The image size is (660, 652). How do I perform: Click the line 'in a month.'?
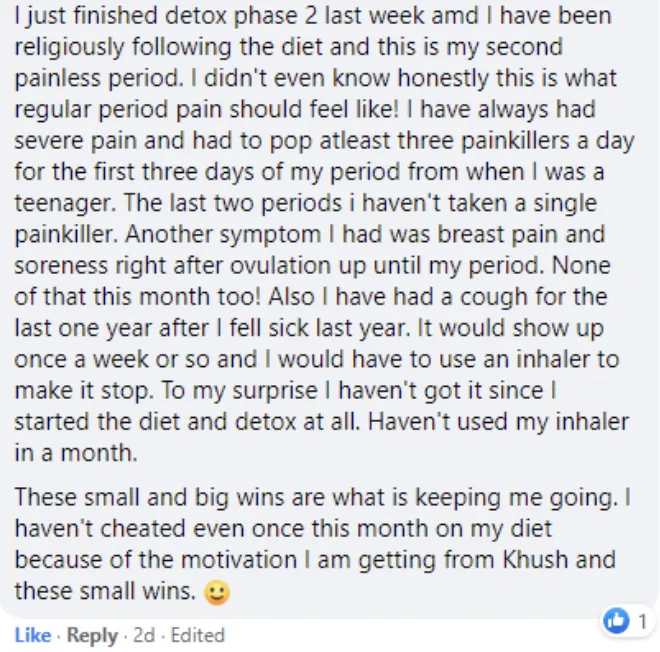[x=76, y=453]
